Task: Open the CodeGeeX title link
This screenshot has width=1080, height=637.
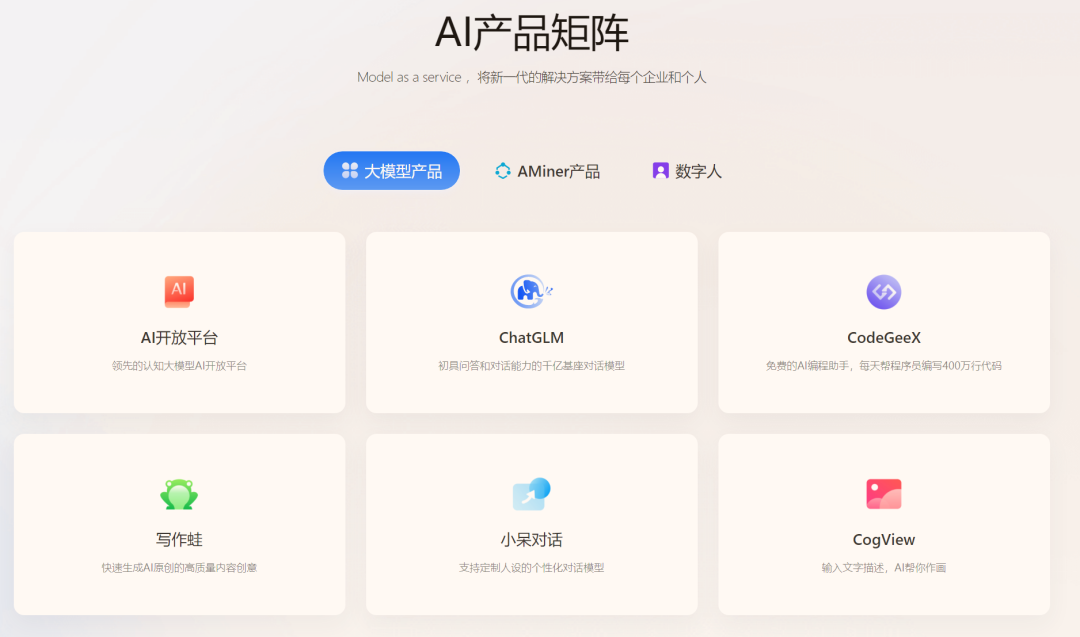Action: [x=884, y=337]
